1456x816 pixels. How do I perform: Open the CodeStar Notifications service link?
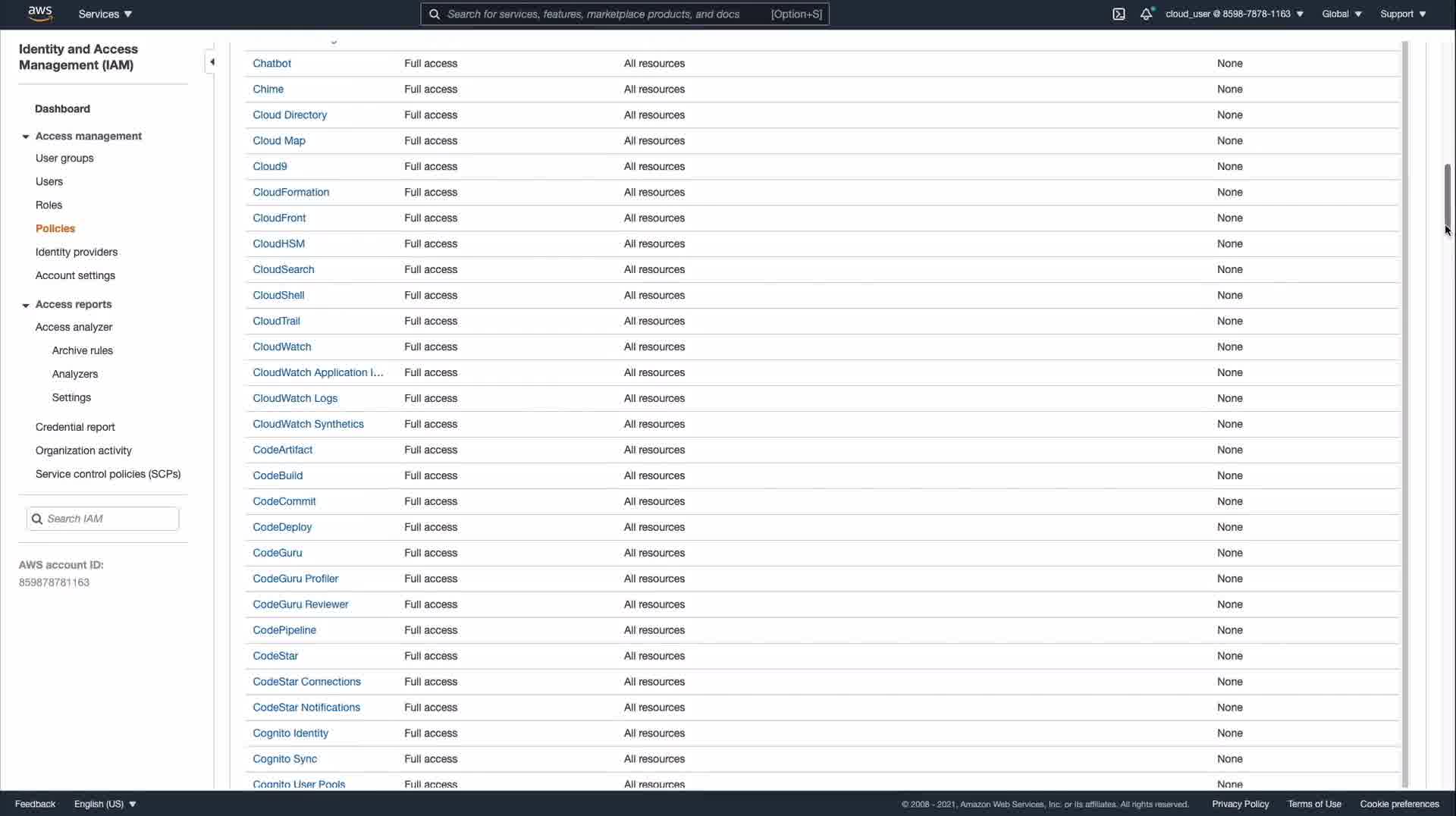click(x=306, y=708)
